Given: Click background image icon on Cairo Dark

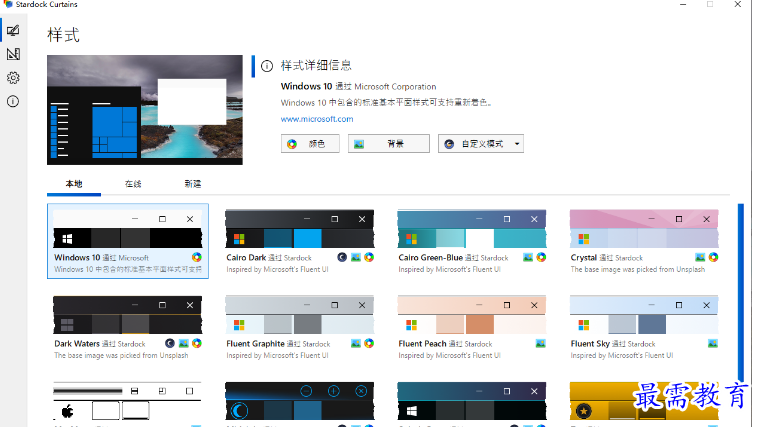Looking at the screenshot, I should (x=356, y=257).
